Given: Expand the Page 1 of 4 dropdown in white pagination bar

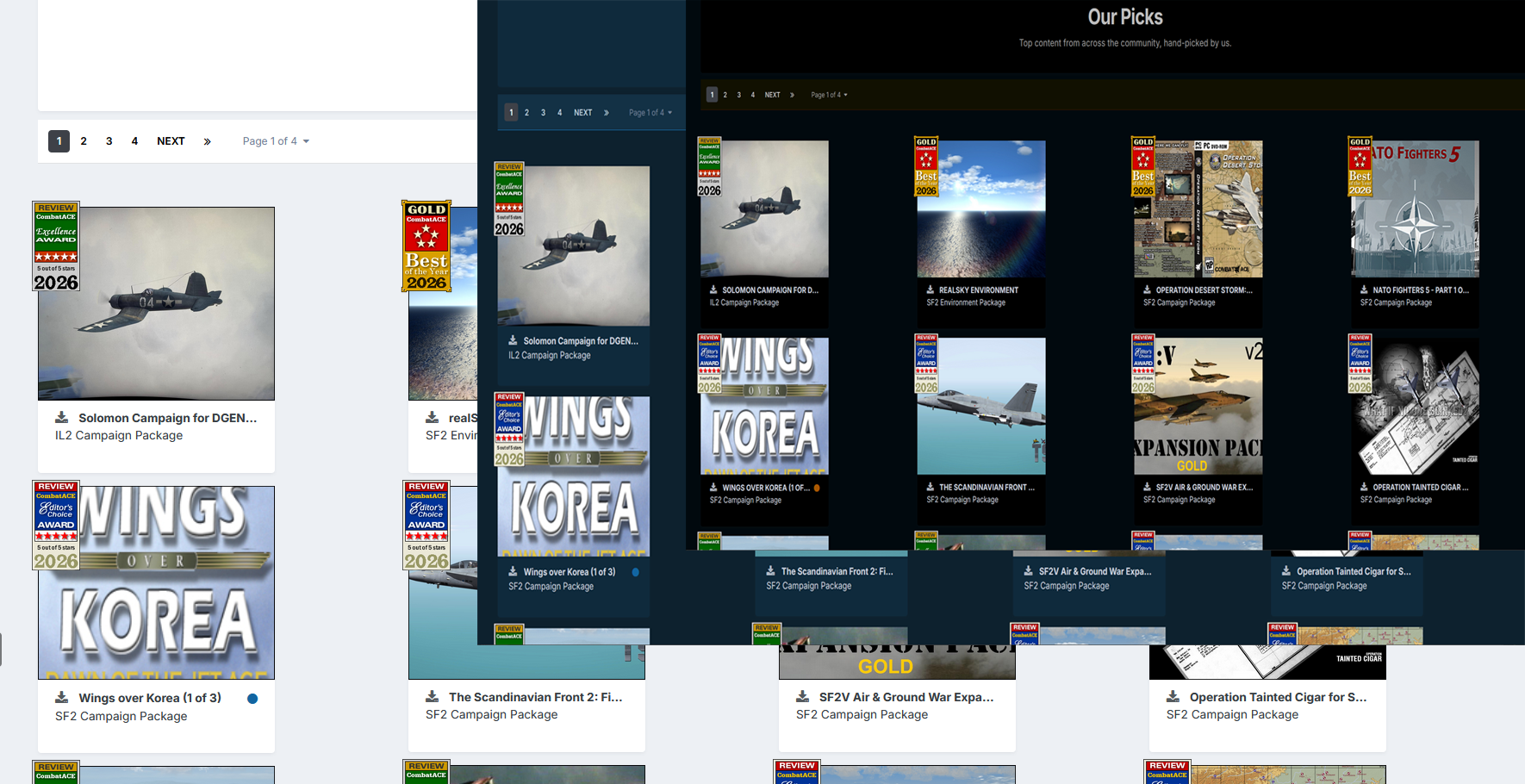Looking at the screenshot, I should pos(276,141).
